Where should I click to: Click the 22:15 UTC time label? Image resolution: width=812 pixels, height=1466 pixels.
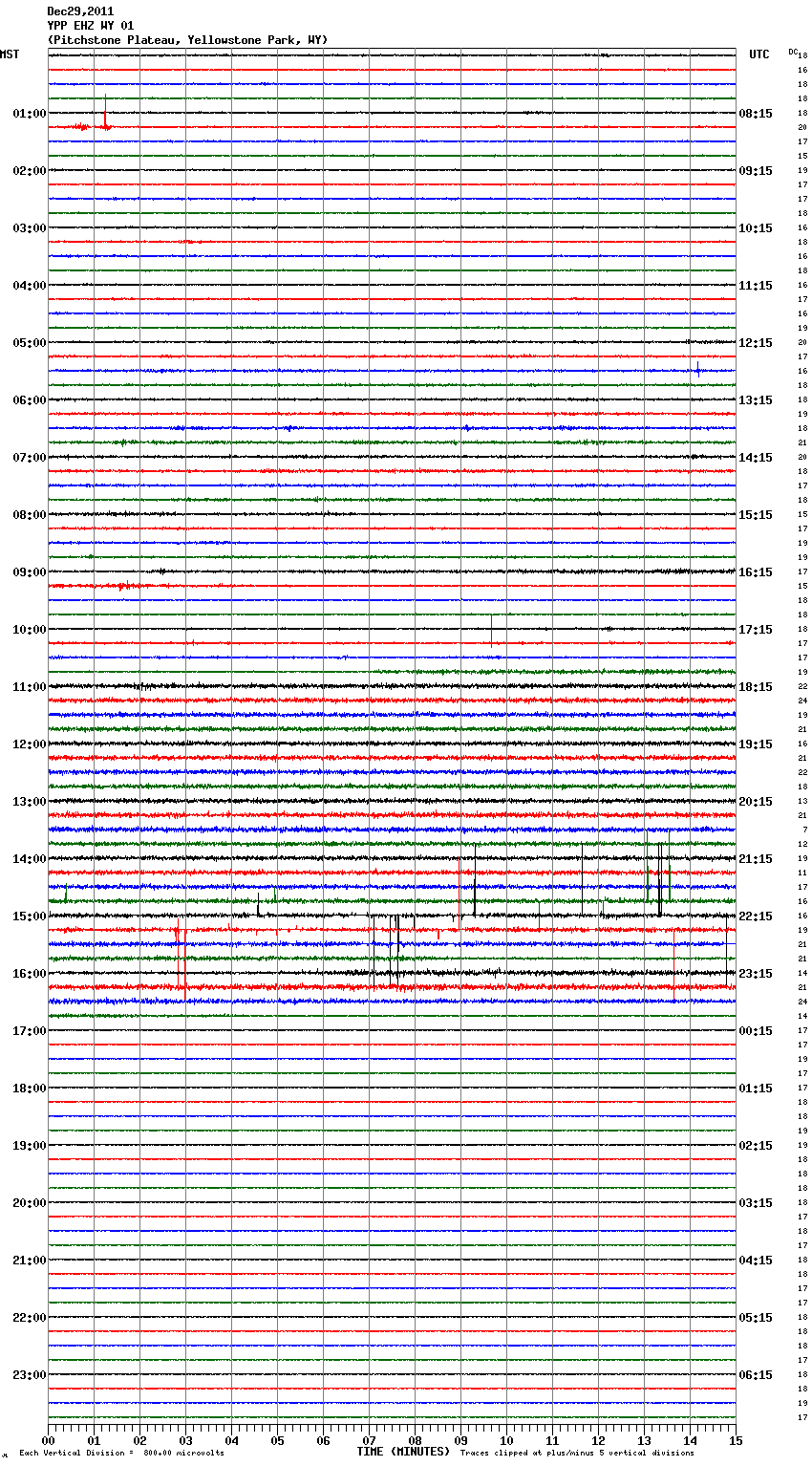tap(756, 916)
